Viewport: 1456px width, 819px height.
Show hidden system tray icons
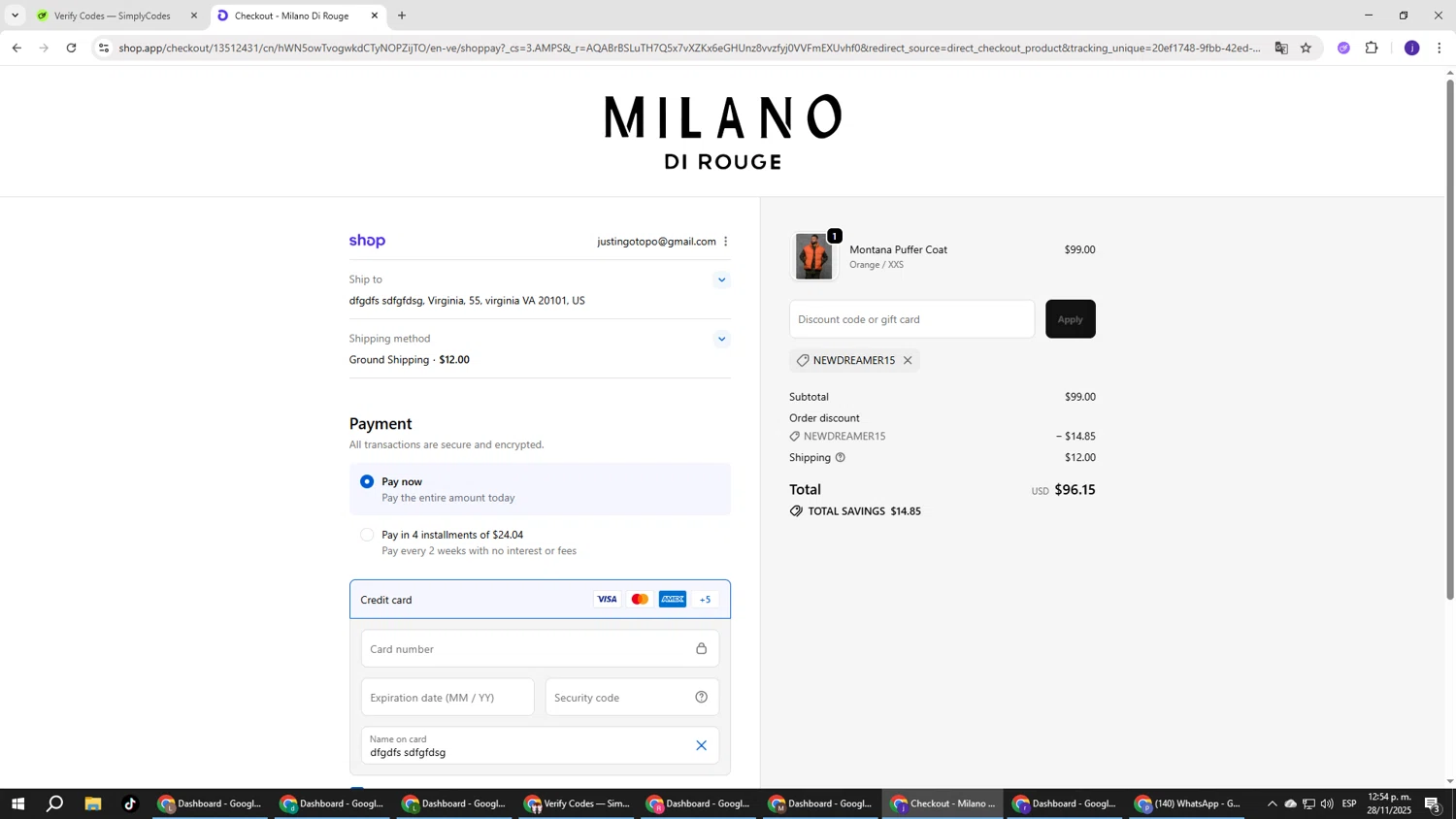pos(1272,803)
